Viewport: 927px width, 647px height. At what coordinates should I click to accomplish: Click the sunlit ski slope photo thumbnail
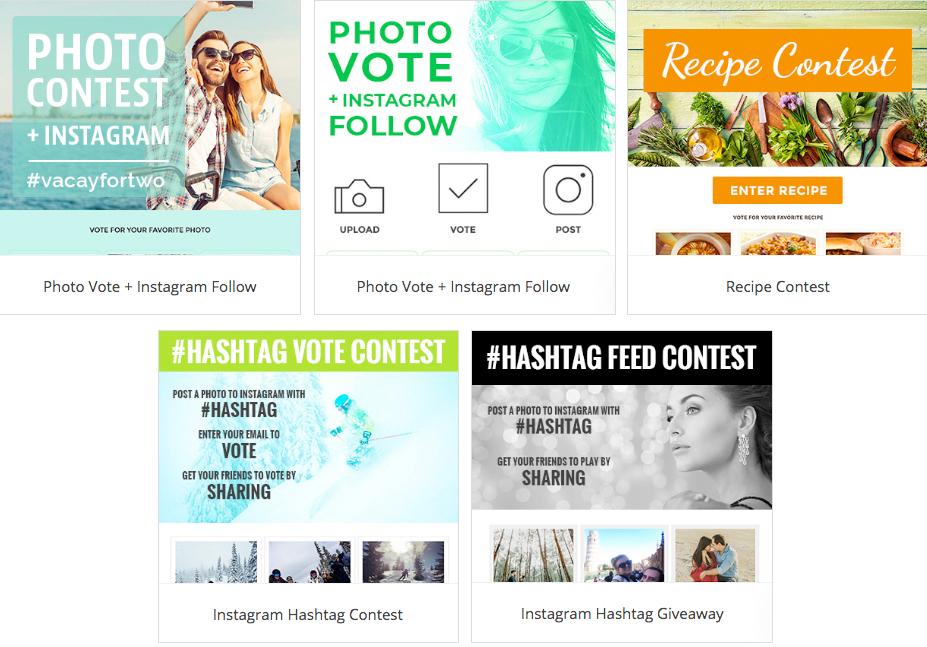[x=403, y=562]
